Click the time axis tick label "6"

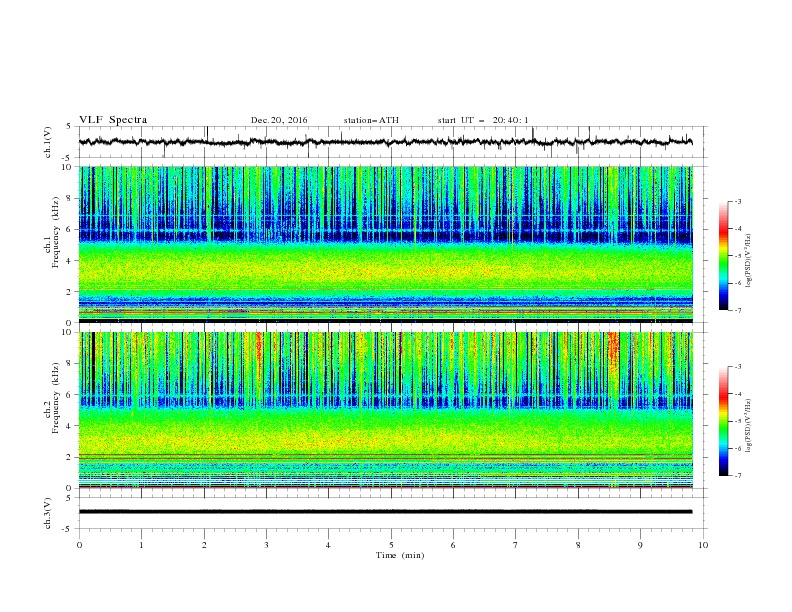[453, 545]
